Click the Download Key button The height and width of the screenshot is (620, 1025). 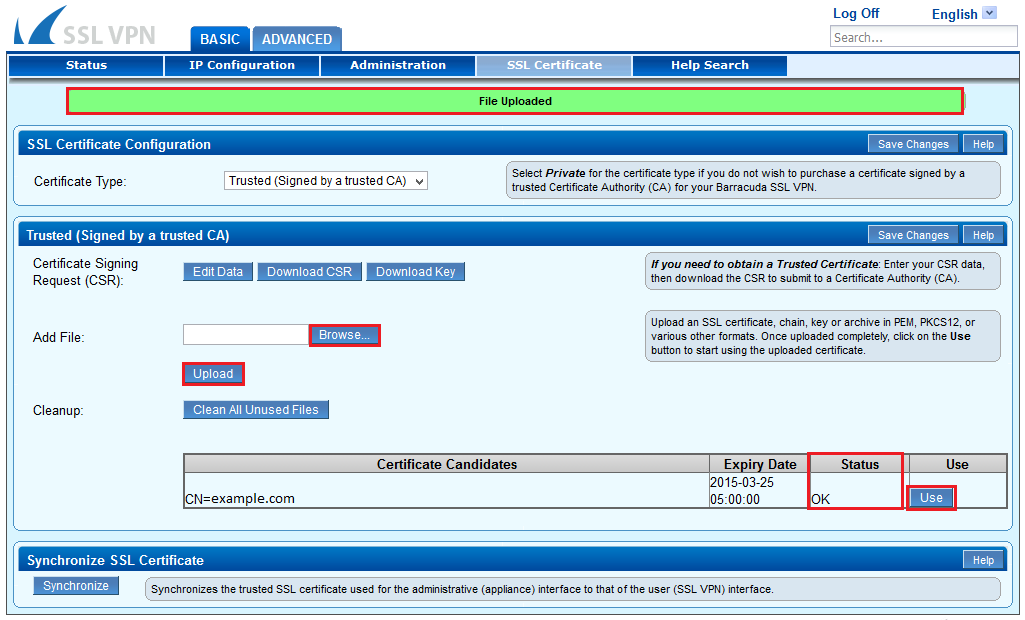click(415, 272)
